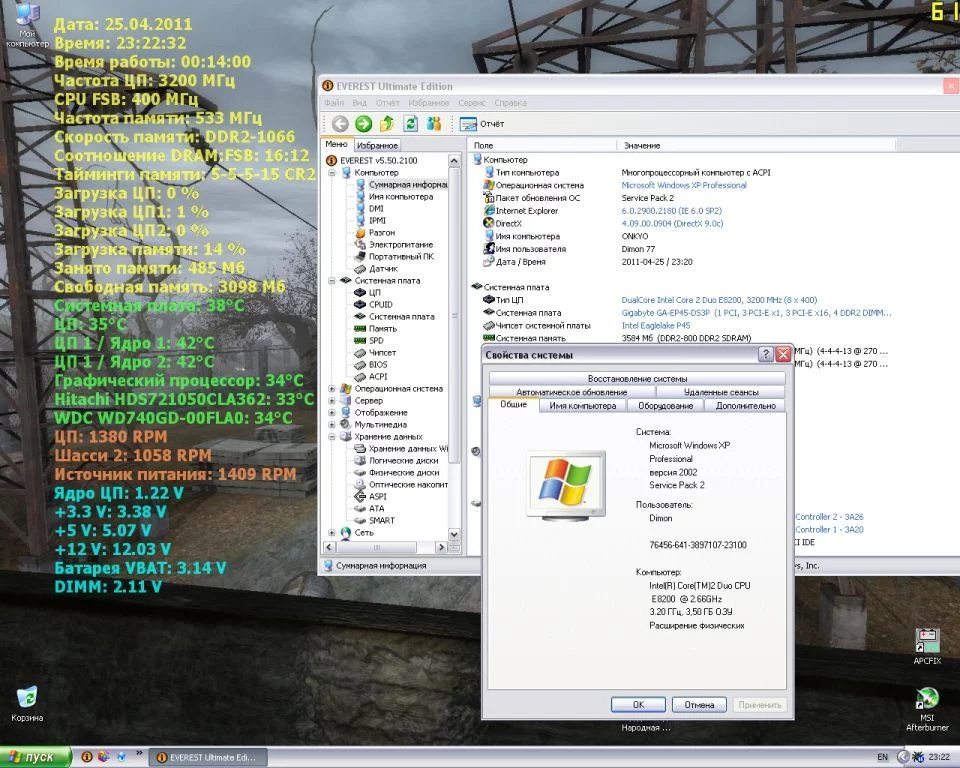Expand the Отображение tree node
This screenshot has height=768, width=960.
(x=331, y=413)
